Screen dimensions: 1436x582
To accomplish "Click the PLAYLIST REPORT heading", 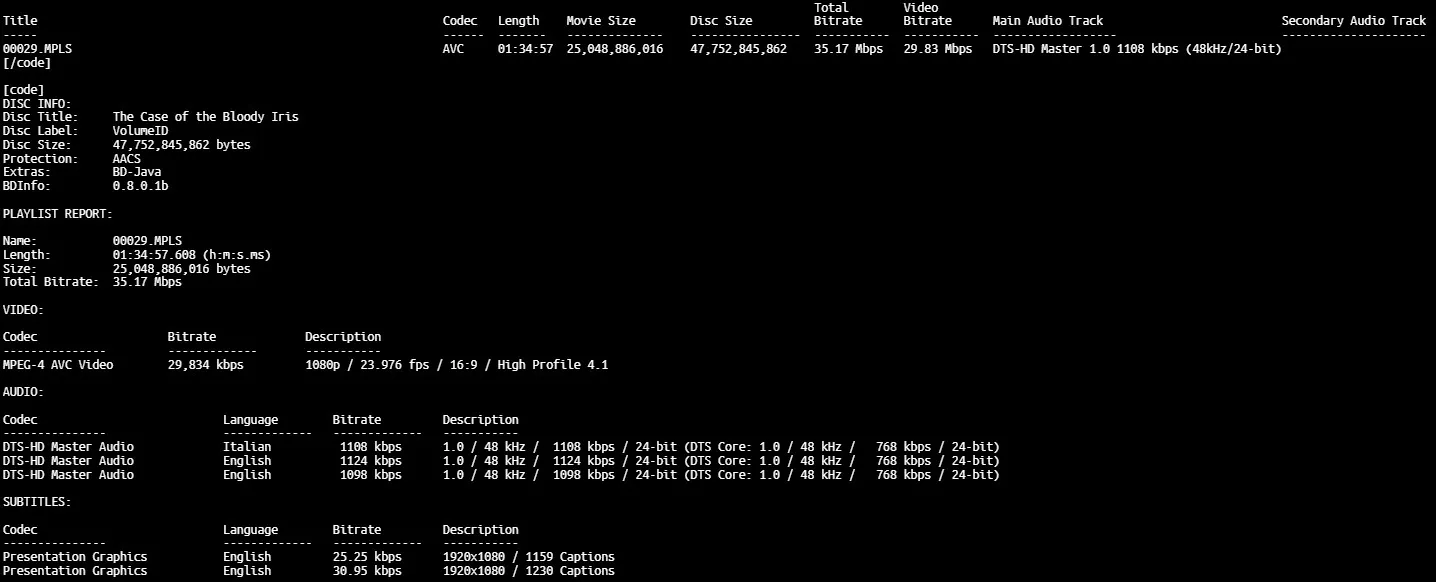I will coord(57,214).
